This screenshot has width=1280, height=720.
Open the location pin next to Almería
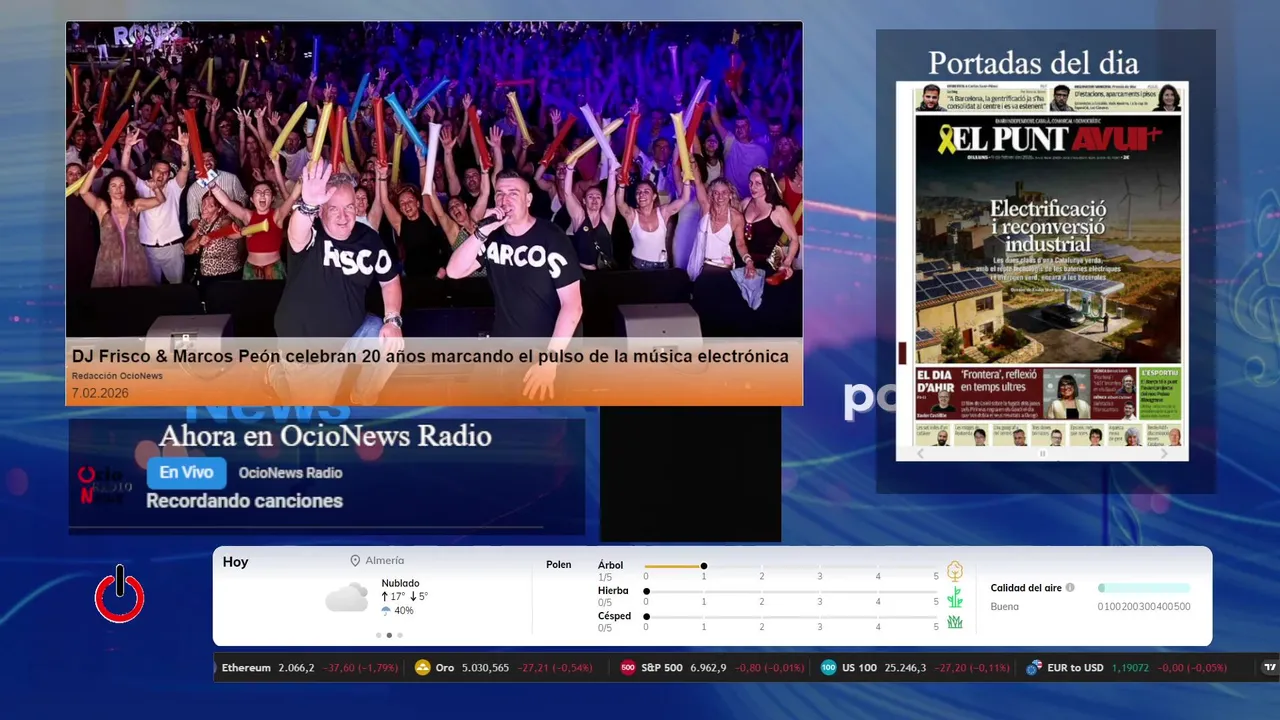(355, 561)
